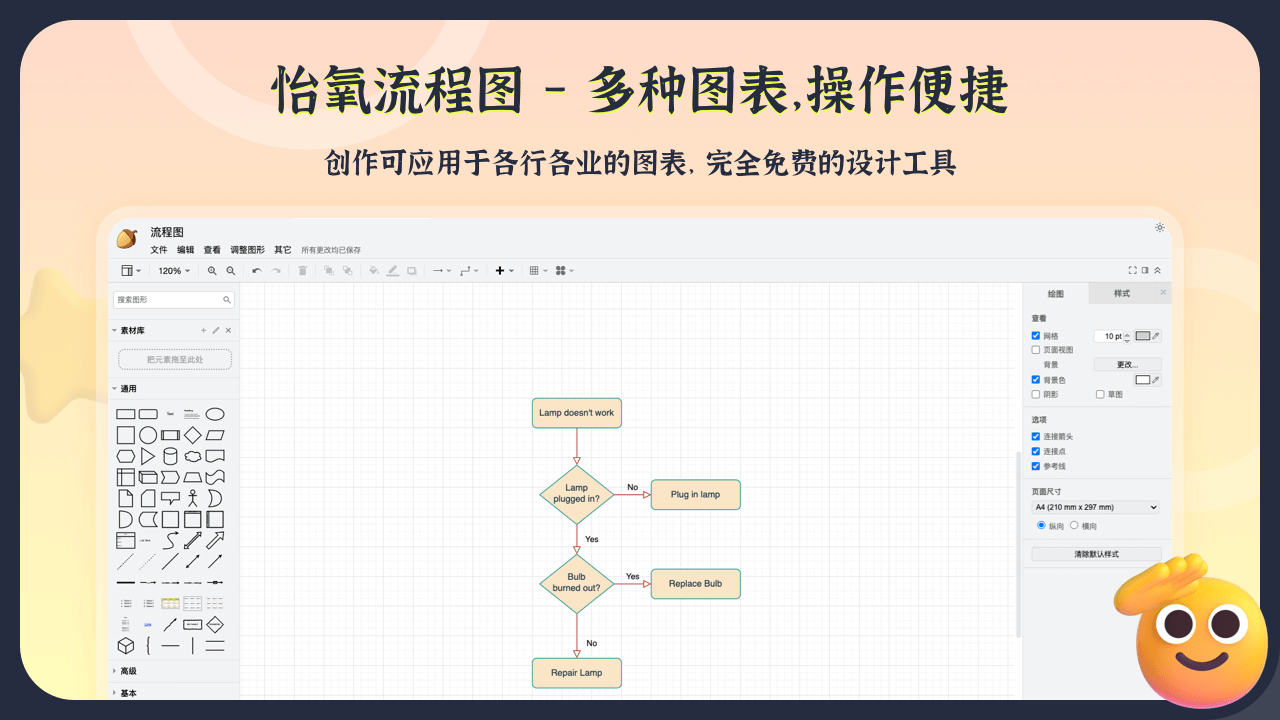Click the Fill Color bucket icon
This screenshot has width=1280, height=720.
click(374, 270)
